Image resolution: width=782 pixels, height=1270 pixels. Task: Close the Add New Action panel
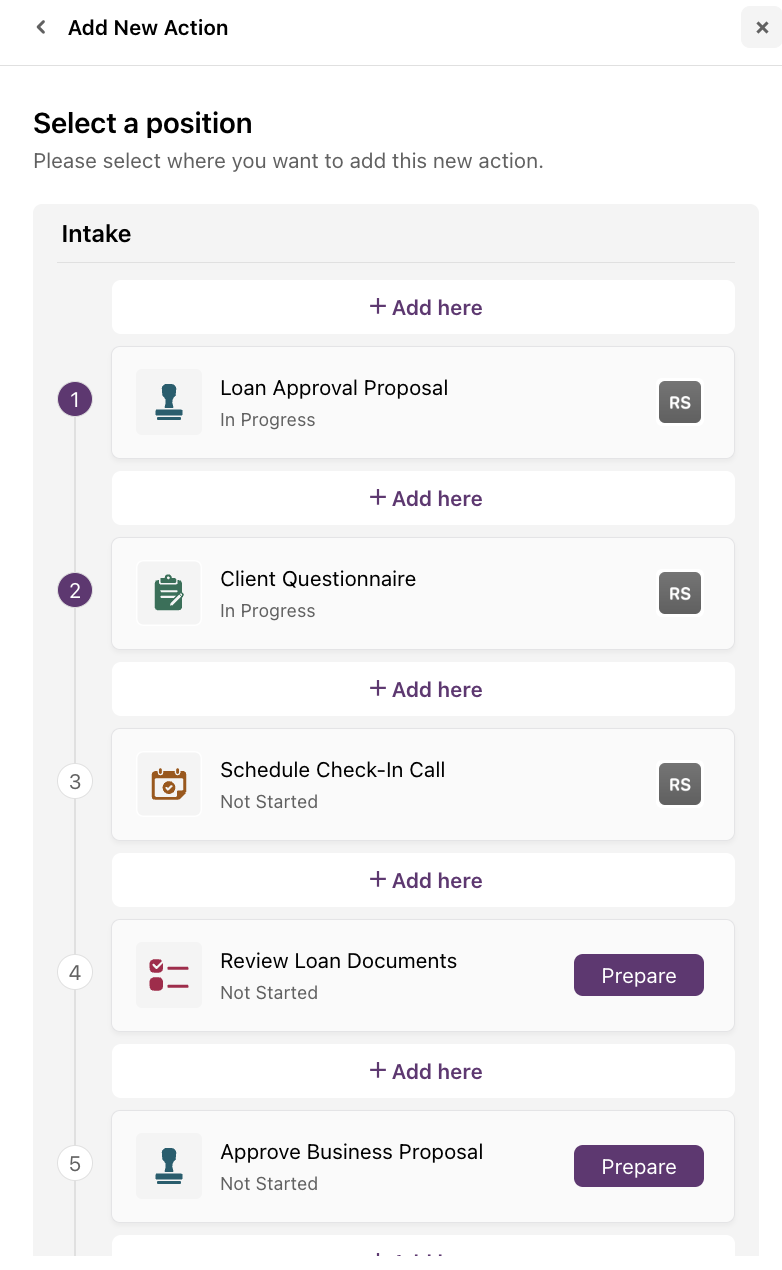pos(762,28)
